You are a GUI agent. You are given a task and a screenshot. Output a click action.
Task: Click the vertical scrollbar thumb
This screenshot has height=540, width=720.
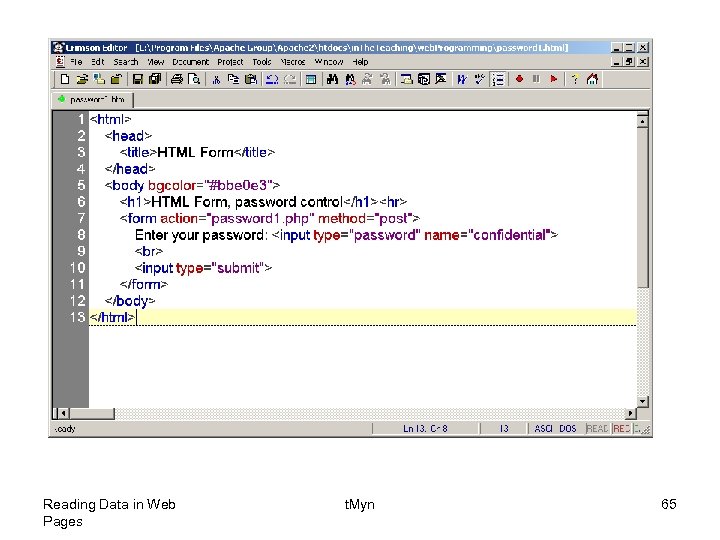(642, 208)
